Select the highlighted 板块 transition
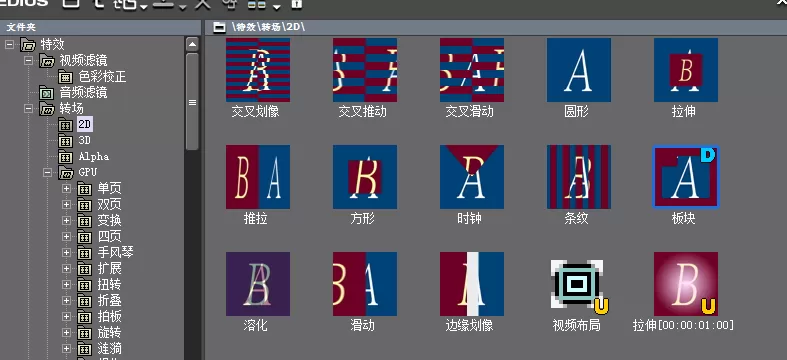Screen dimensions: 787x360 click(686, 177)
